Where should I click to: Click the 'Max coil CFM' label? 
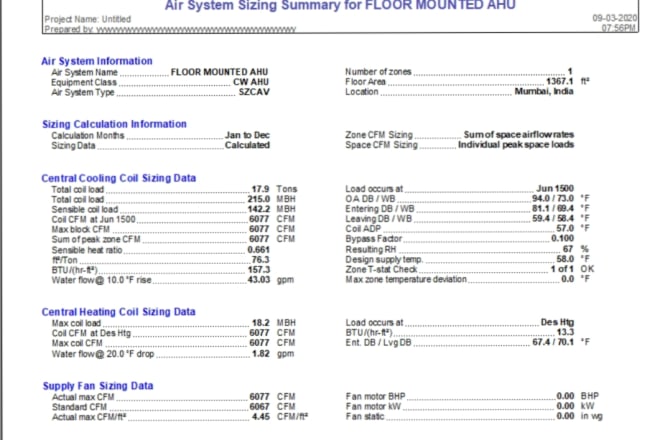77,343
